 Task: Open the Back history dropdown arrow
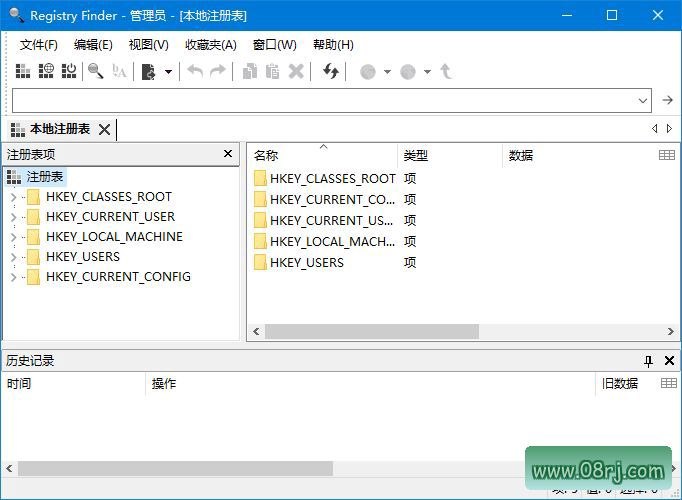click(x=387, y=72)
